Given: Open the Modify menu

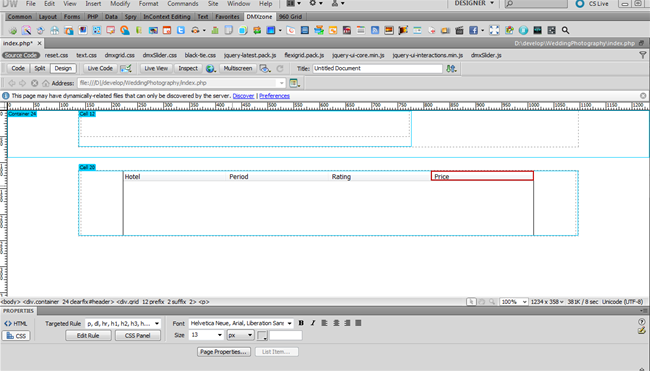Looking at the screenshot, I should point(120,4).
